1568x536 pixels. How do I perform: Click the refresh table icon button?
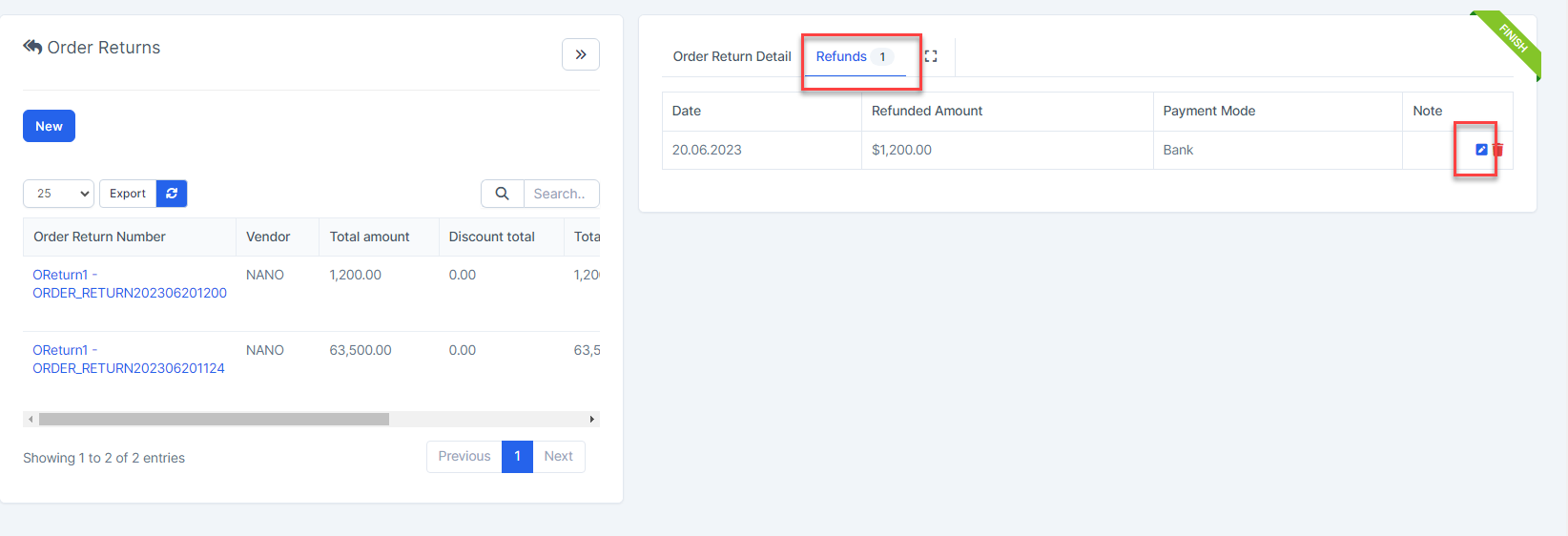click(172, 194)
